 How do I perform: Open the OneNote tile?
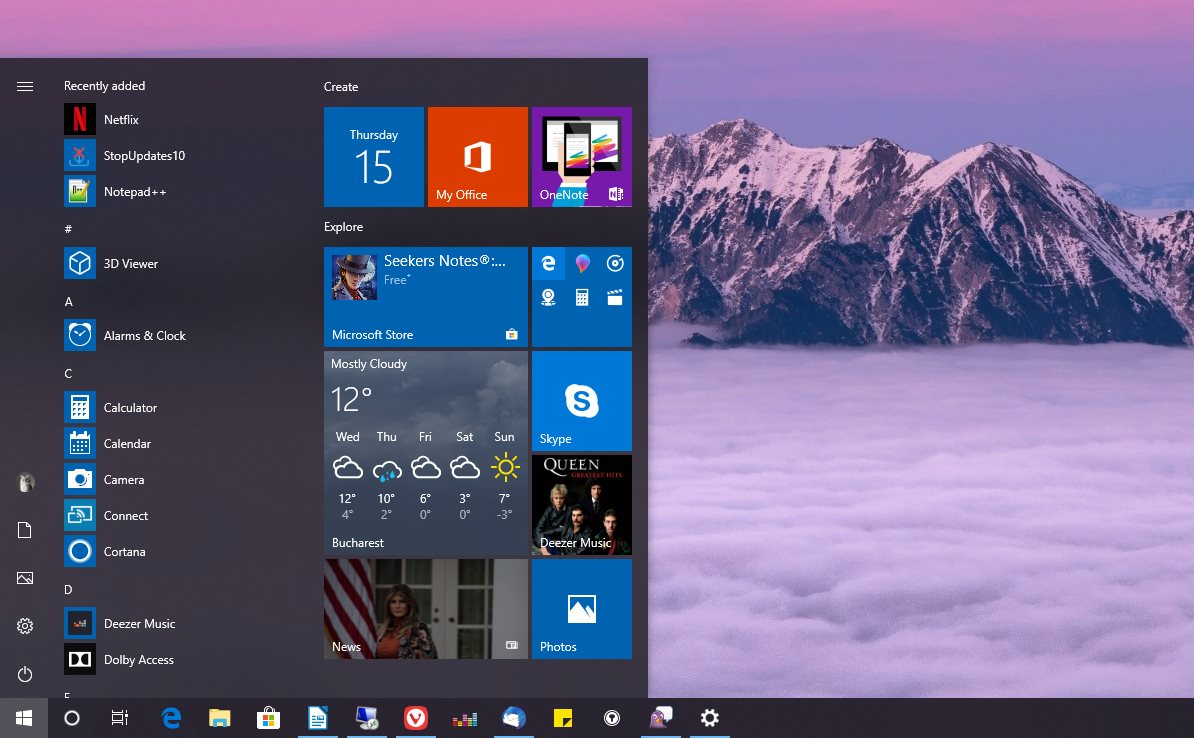582,157
